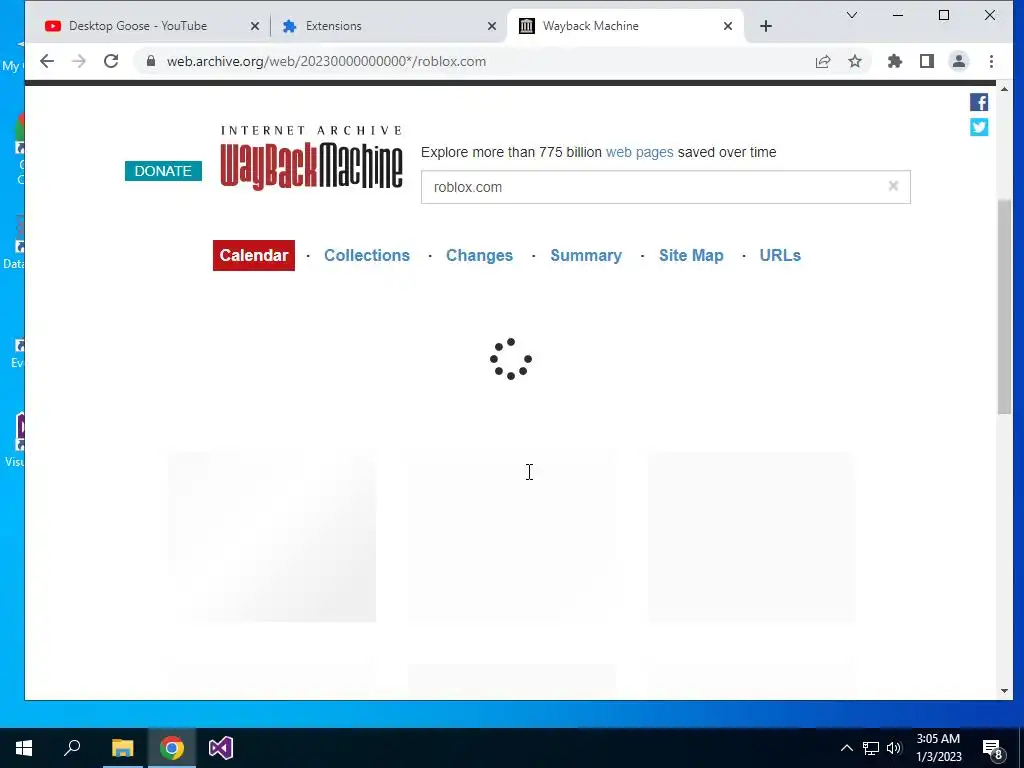Viewport: 1024px width, 768px height.
Task: Reload the Wayback Machine page
Action: pos(111,61)
